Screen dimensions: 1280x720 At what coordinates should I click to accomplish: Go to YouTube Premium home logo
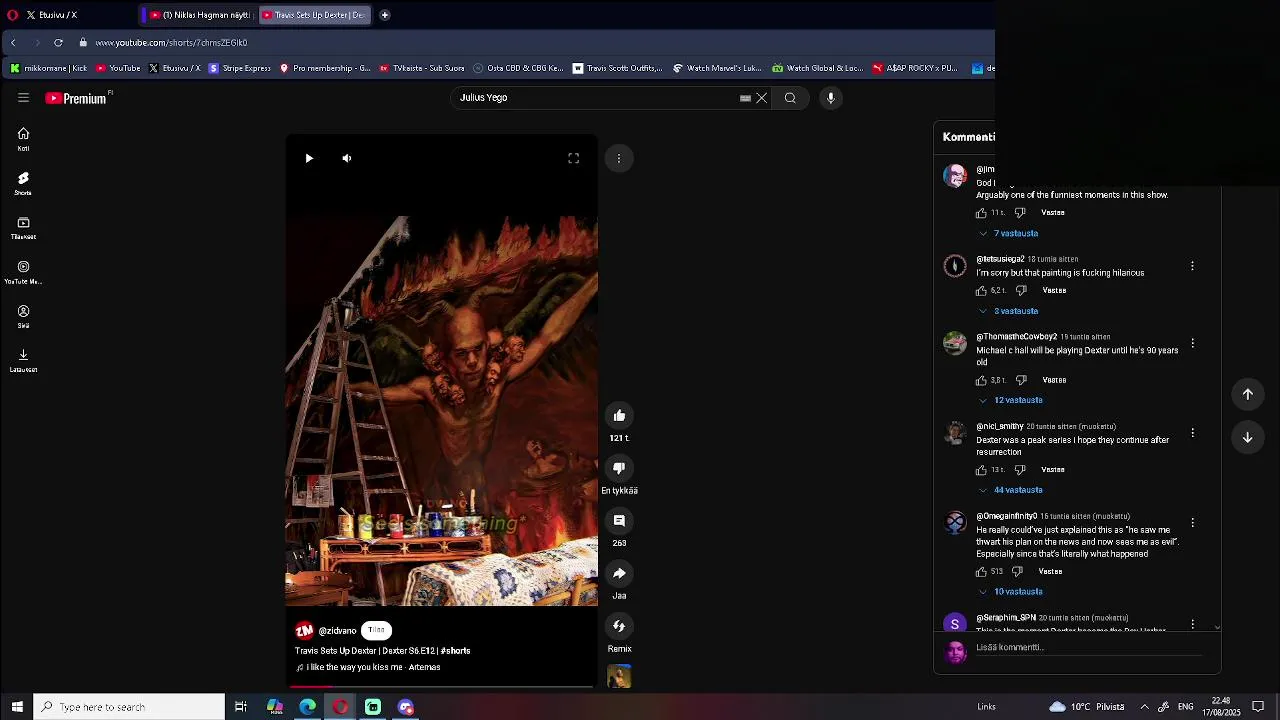click(x=76, y=98)
